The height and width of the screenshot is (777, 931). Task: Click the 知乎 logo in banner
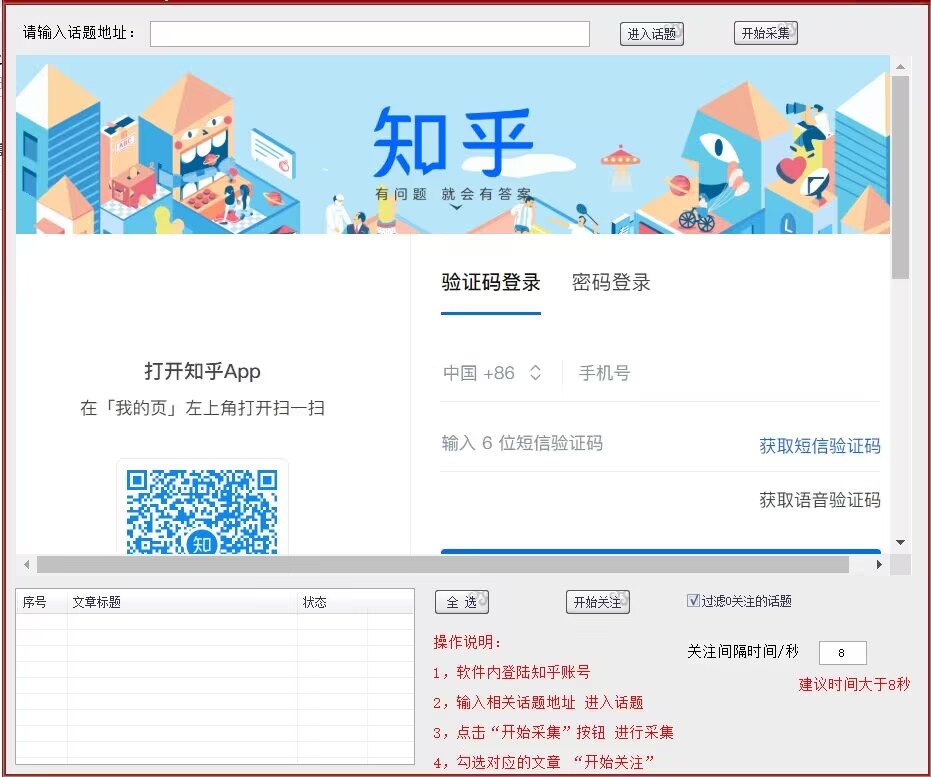(453, 142)
